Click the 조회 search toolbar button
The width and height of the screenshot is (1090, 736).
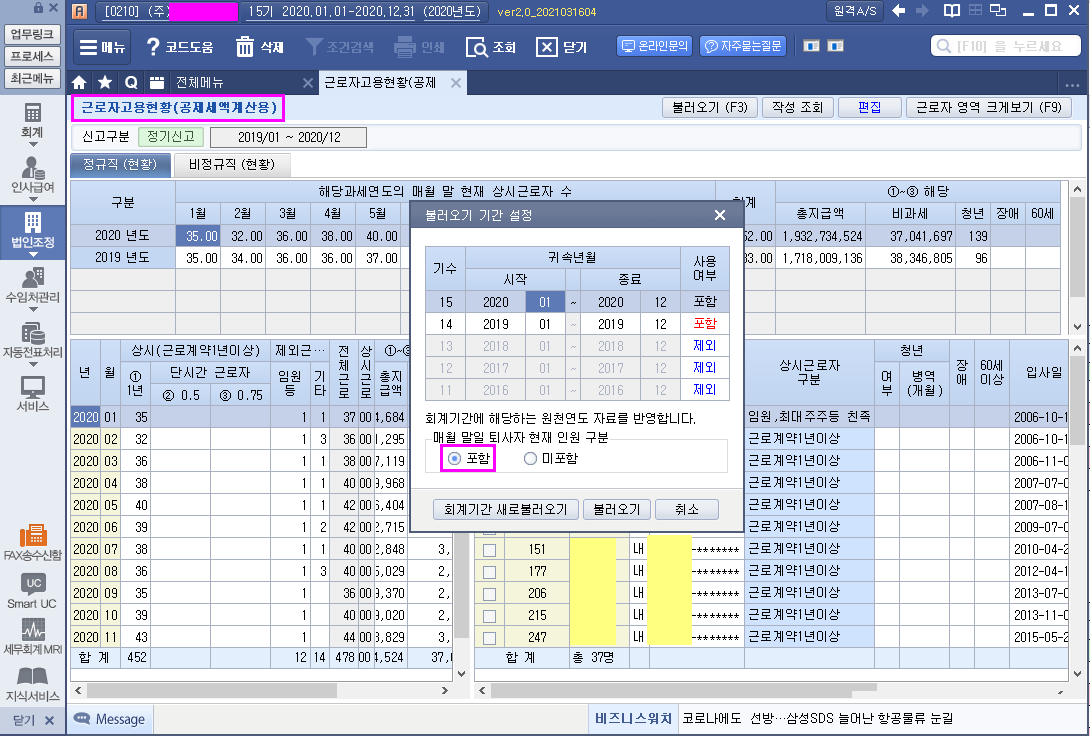click(492, 47)
